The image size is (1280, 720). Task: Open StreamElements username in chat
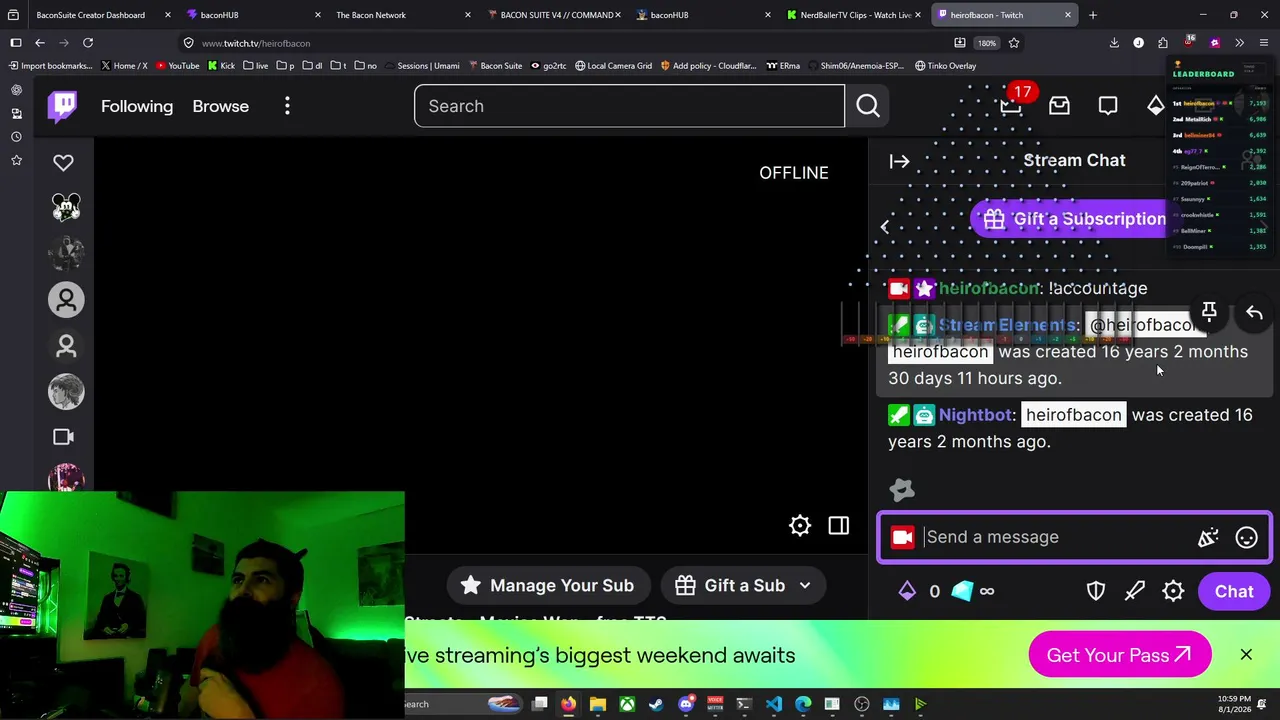coord(1008,325)
